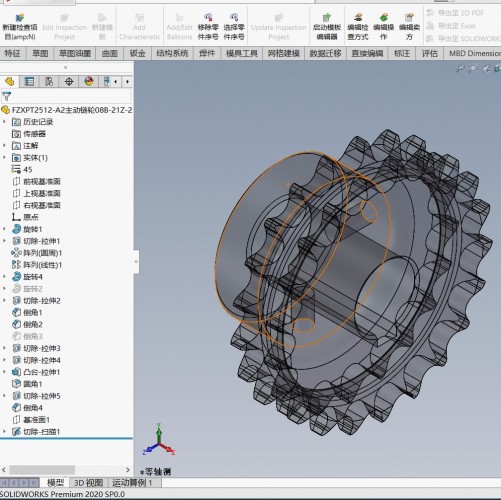Switch to the 曲面 surfaces tab

coord(109,53)
